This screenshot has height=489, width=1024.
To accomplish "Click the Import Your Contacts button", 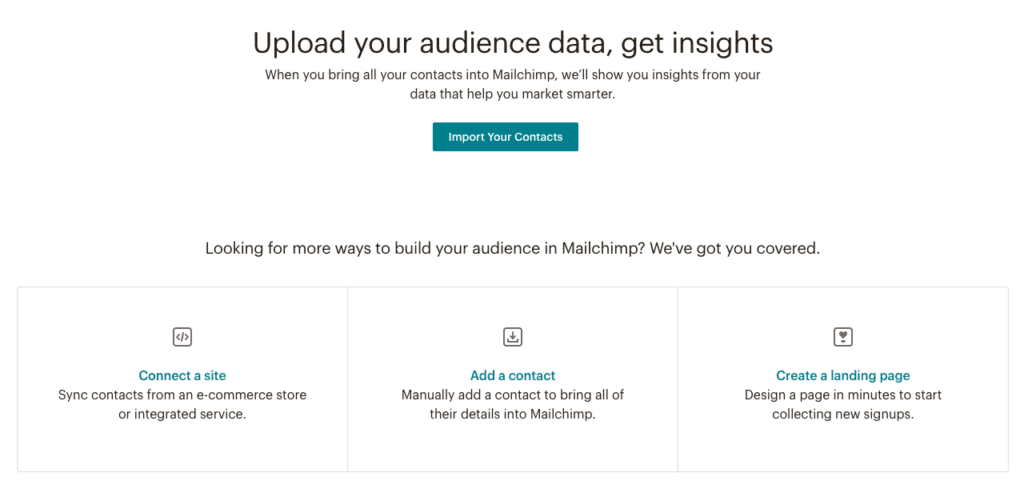I will 505,137.
